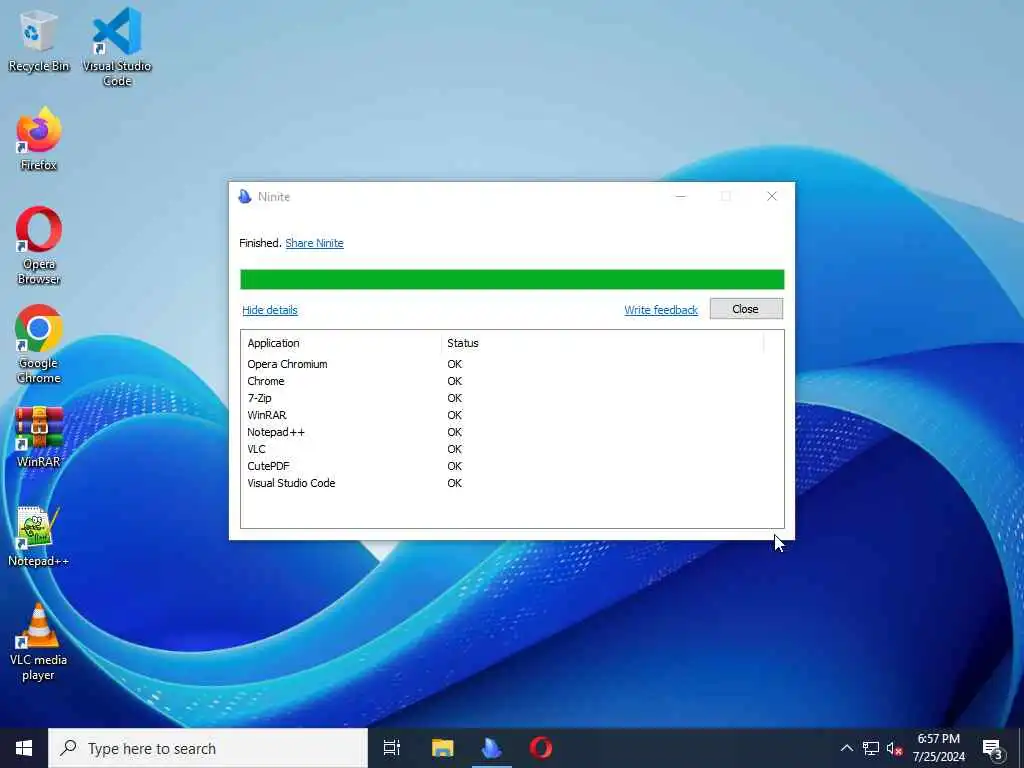Image resolution: width=1024 pixels, height=768 pixels.
Task: Open the Write feedback link
Action: pos(661,310)
